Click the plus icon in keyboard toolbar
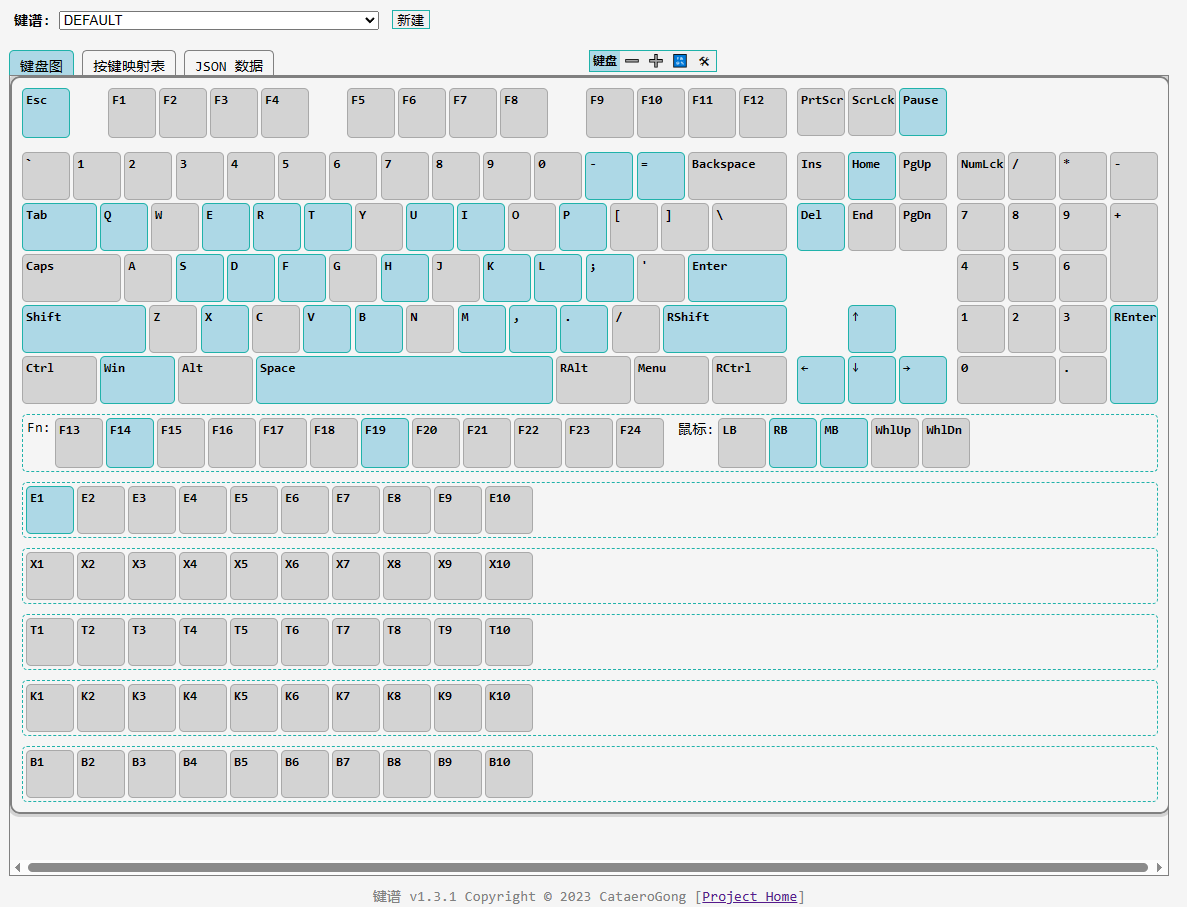The image size is (1187, 907). point(656,61)
